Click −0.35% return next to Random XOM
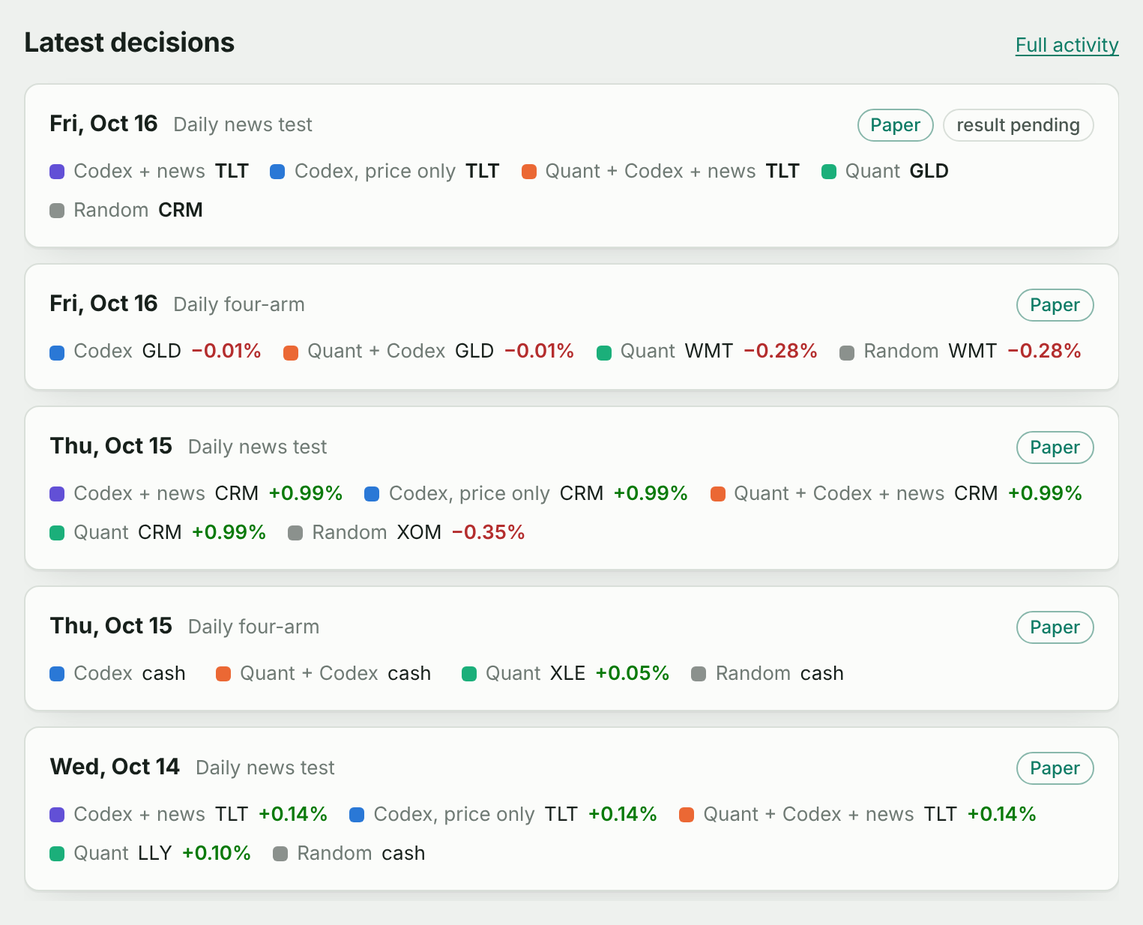The image size is (1143, 925). [x=488, y=532]
